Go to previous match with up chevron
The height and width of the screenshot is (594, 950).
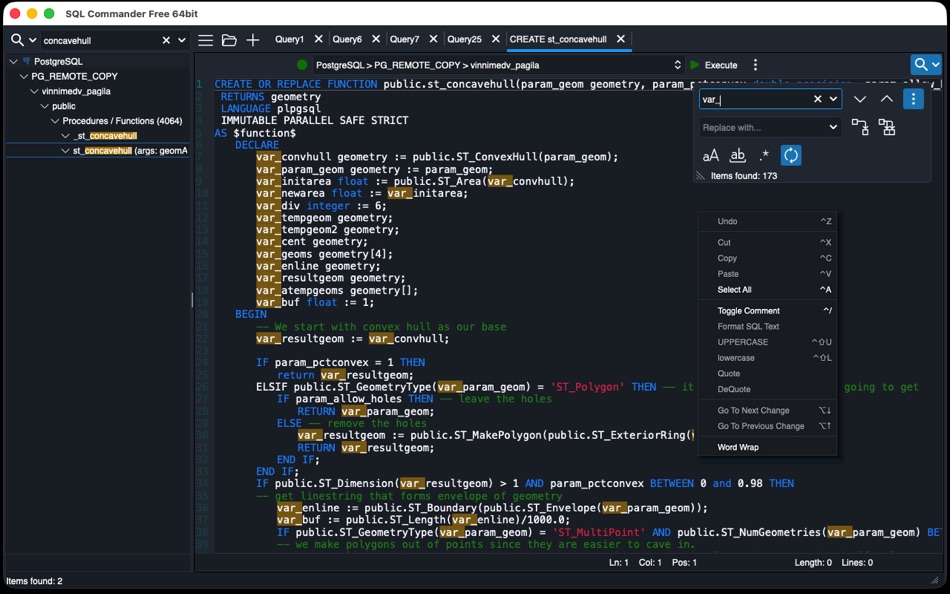(x=886, y=99)
